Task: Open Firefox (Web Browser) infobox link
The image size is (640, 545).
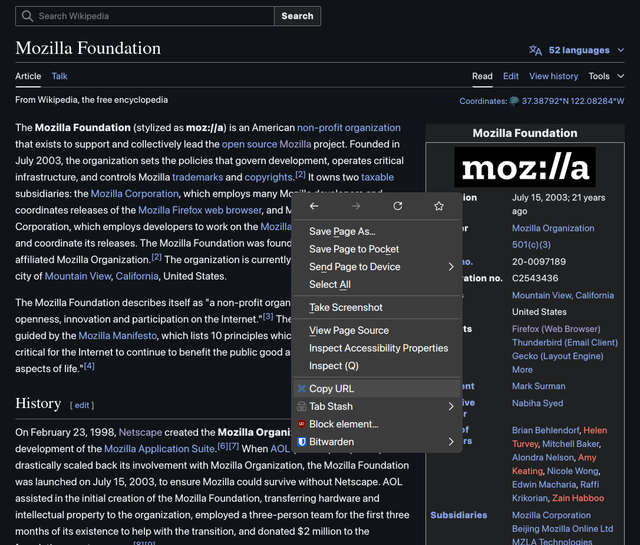Action: pyautogui.click(x=556, y=329)
